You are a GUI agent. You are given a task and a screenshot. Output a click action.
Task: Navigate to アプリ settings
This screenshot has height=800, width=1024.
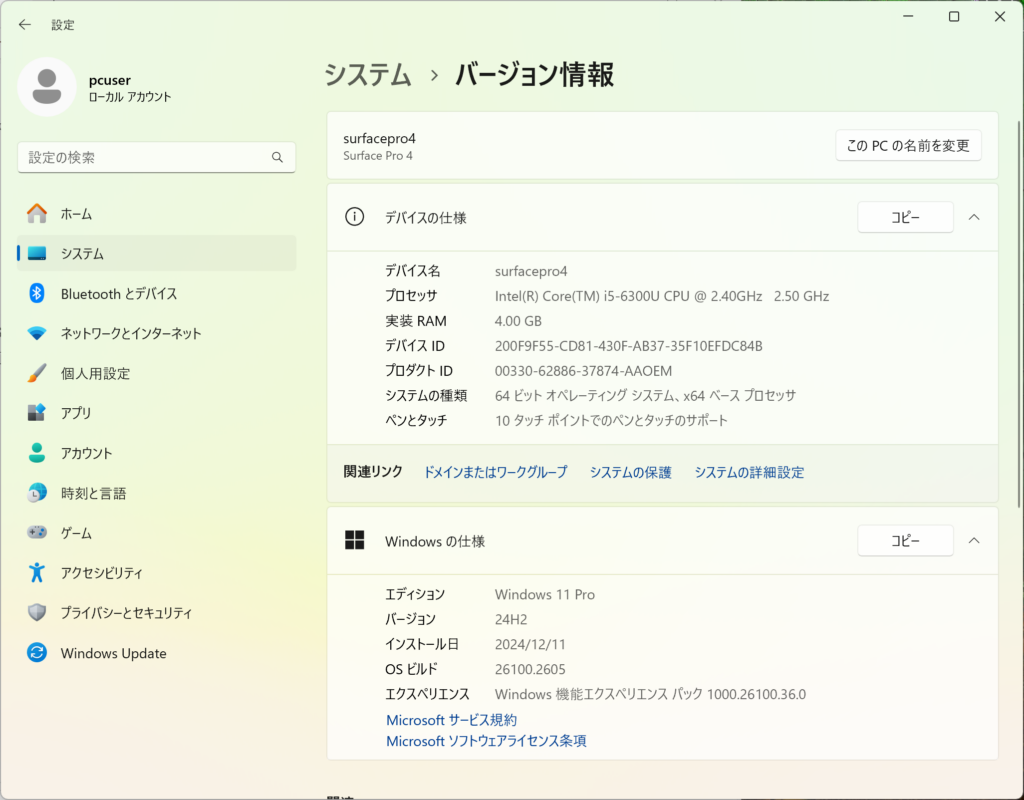[x=157, y=413]
